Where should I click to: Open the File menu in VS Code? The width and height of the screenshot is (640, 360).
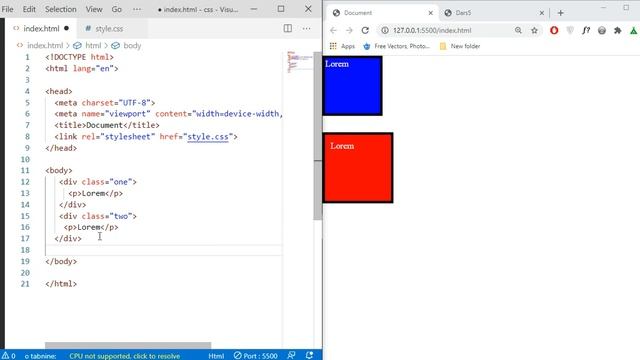(8, 9)
